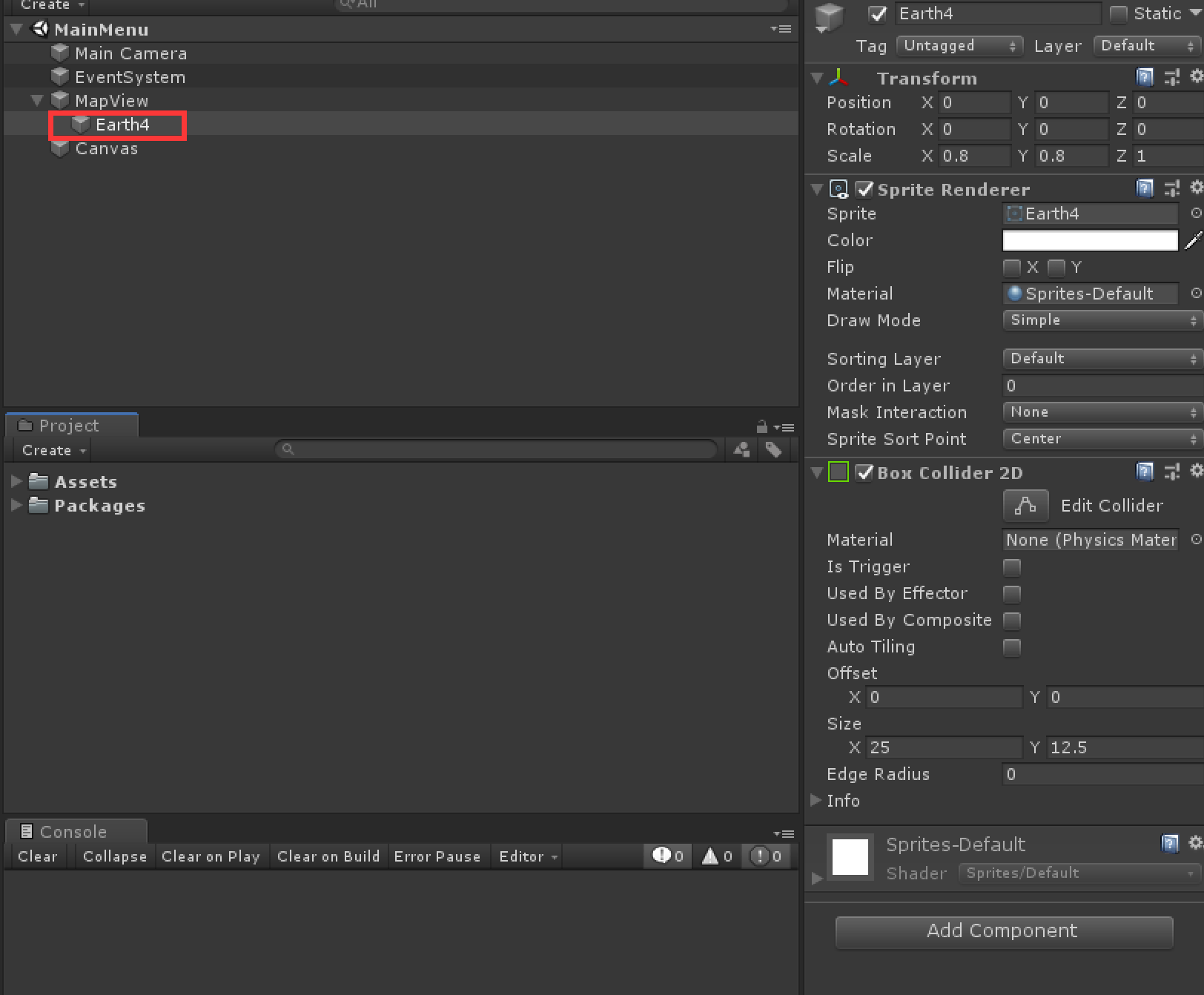The height and width of the screenshot is (995, 1204).
Task: Click the Clear on Play button
Action: 211,856
